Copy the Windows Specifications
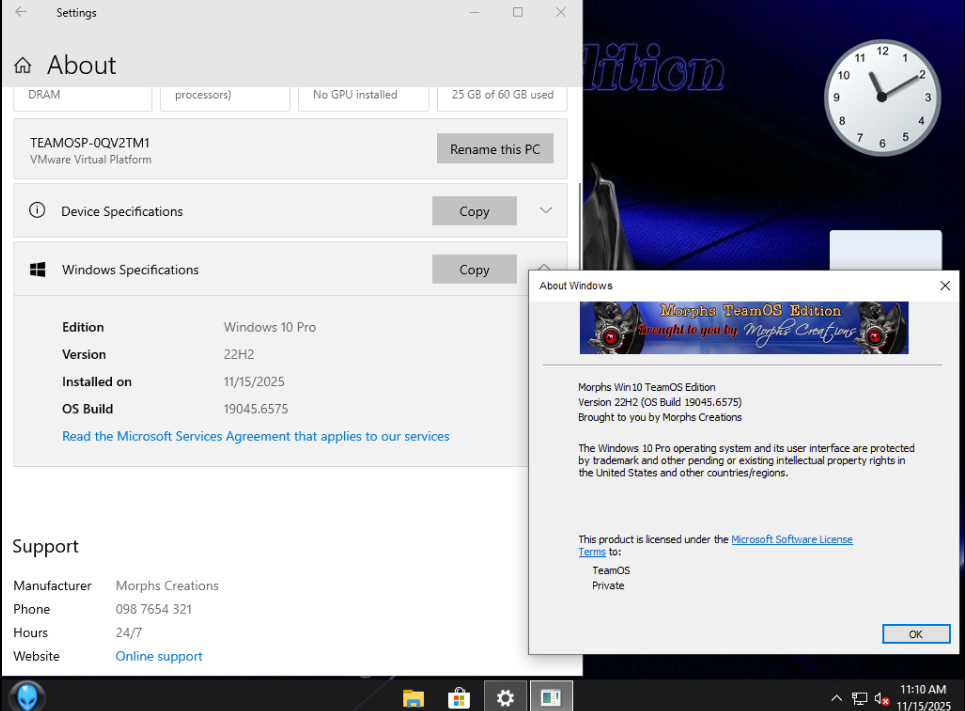Image resolution: width=965 pixels, height=711 pixels. pos(474,269)
